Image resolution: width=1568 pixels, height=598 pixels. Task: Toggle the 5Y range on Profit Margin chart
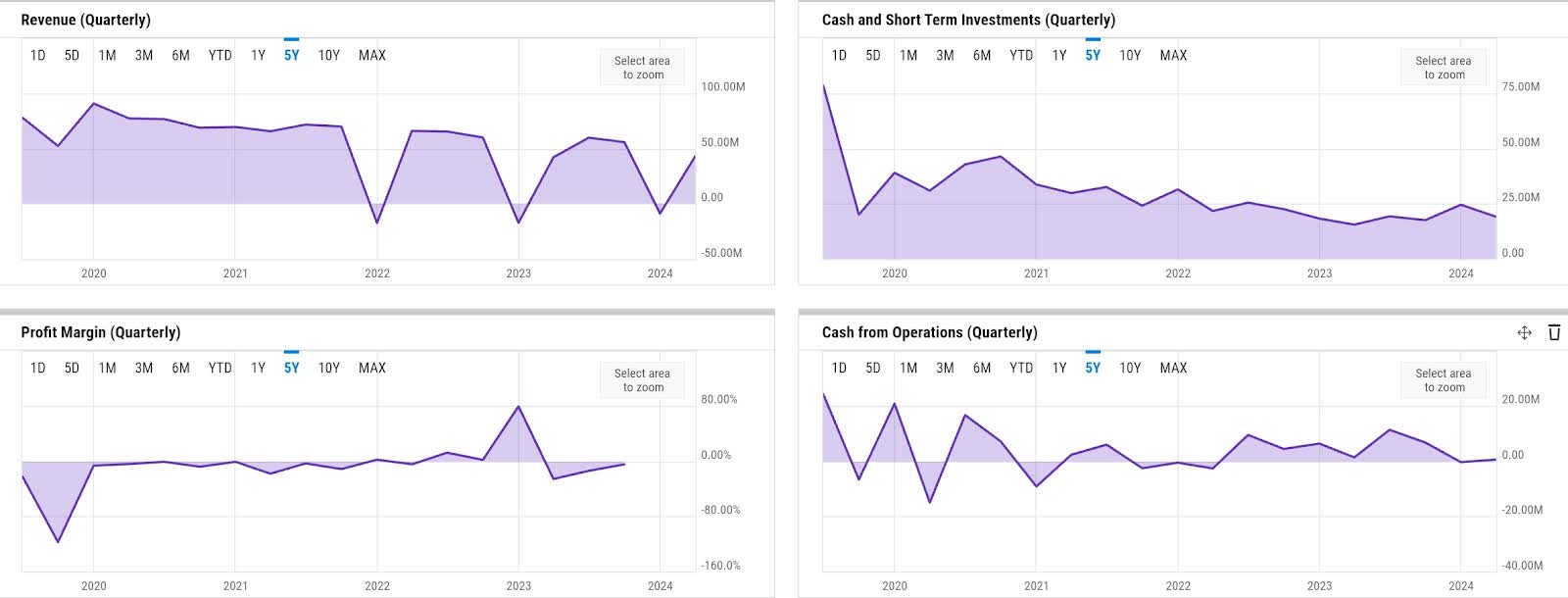[x=290, y=368]
